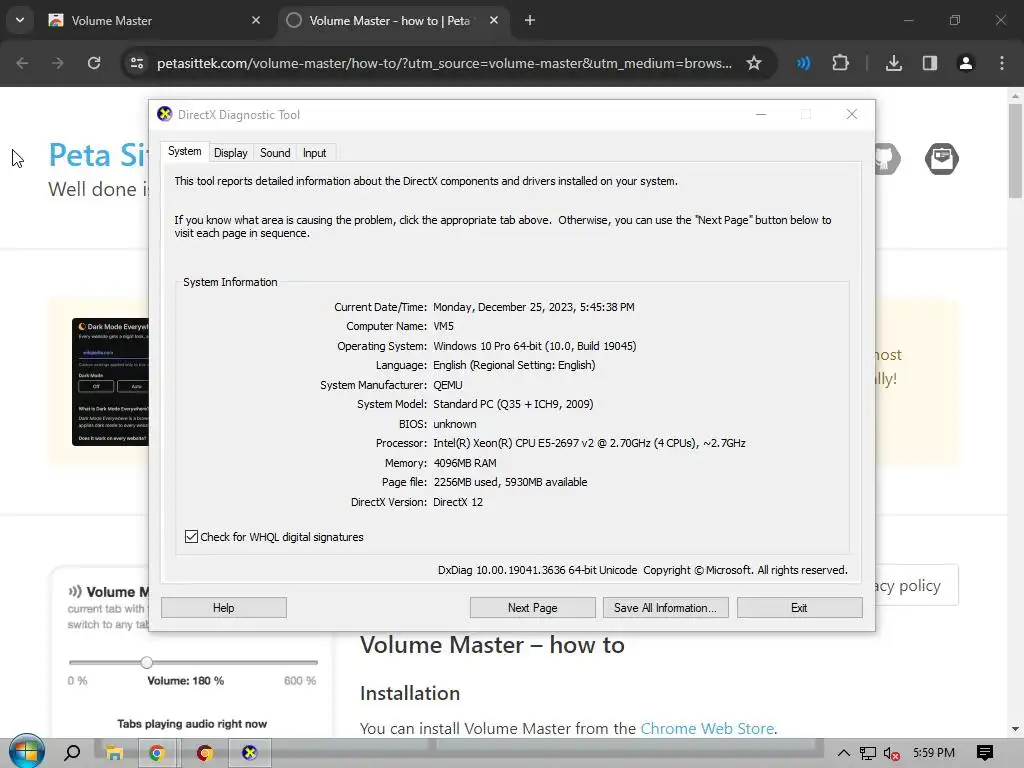
Task: Click the System Manufacturer value QEMU
Action: coord(447,385)
